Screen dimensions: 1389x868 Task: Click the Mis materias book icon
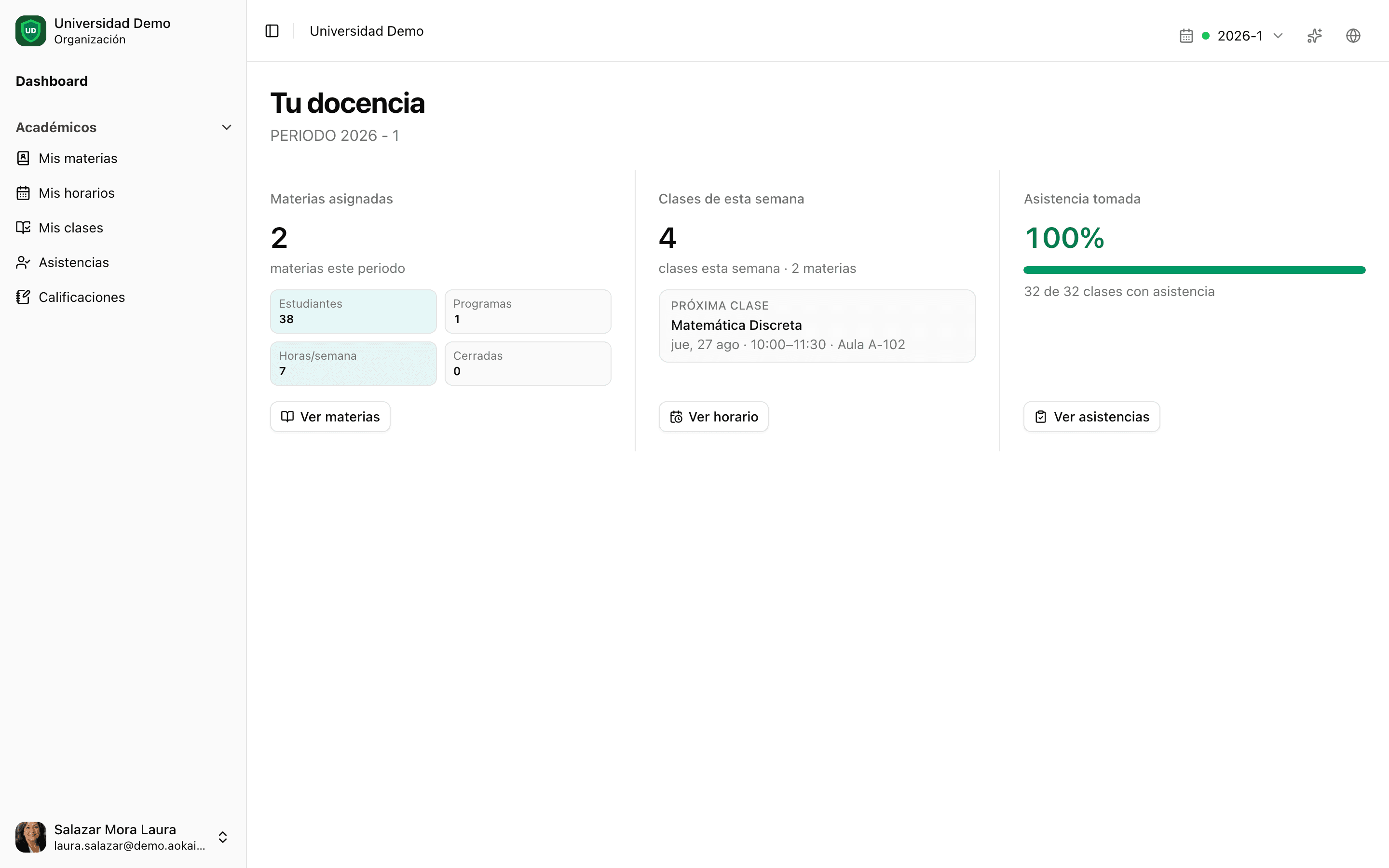[23, 159]
